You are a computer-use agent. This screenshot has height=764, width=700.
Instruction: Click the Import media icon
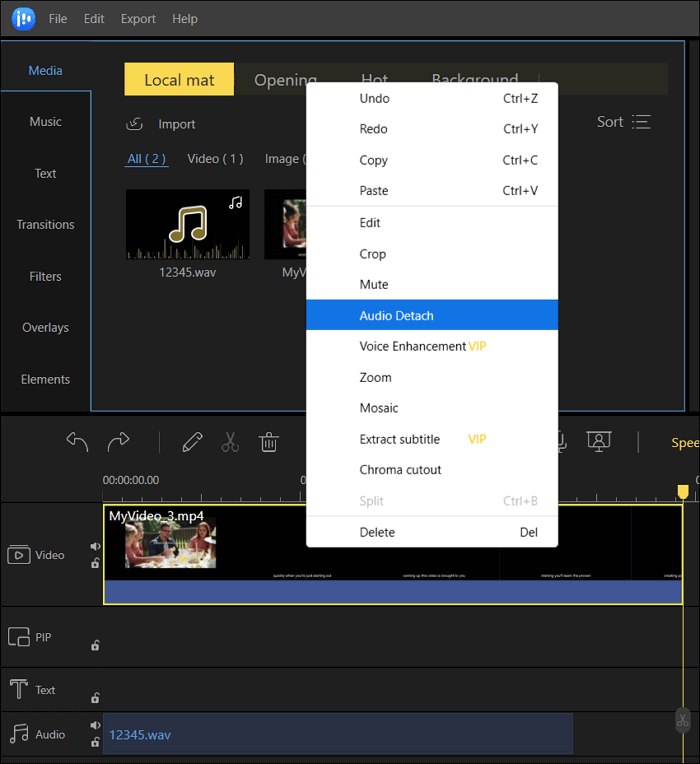click(x=135, y=124)
